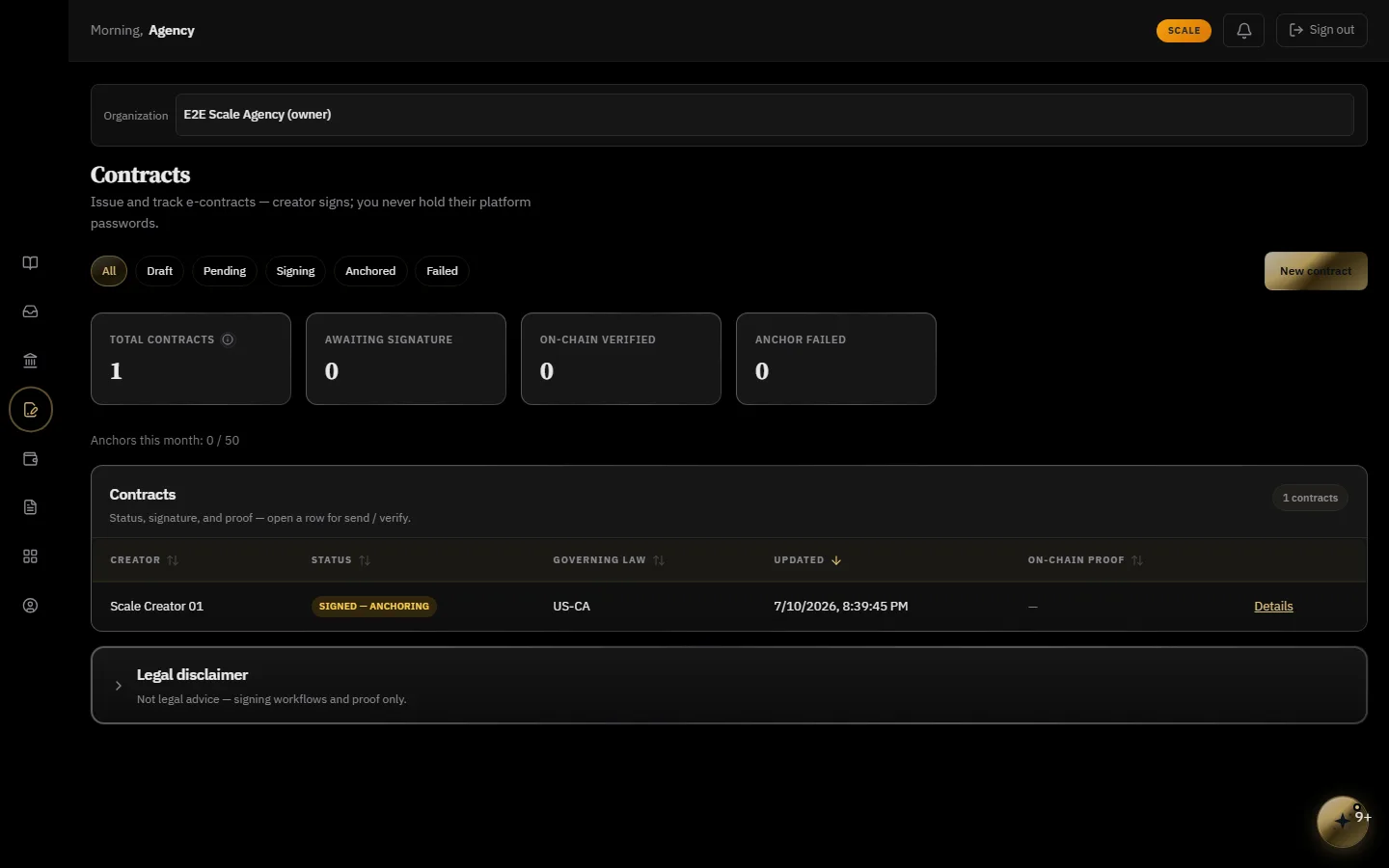Click the Anchor Failed stat card

(x=836, y=359)
